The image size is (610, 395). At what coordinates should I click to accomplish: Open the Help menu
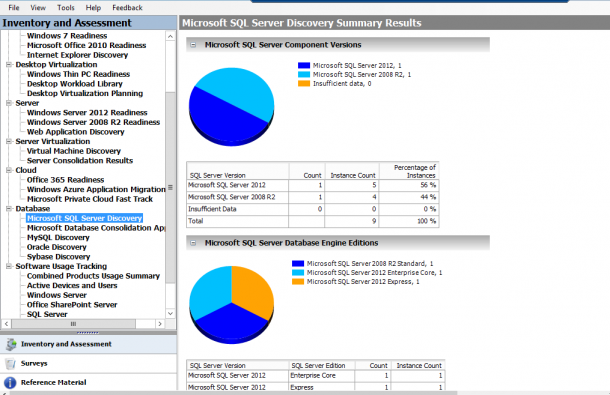(93, 7)
